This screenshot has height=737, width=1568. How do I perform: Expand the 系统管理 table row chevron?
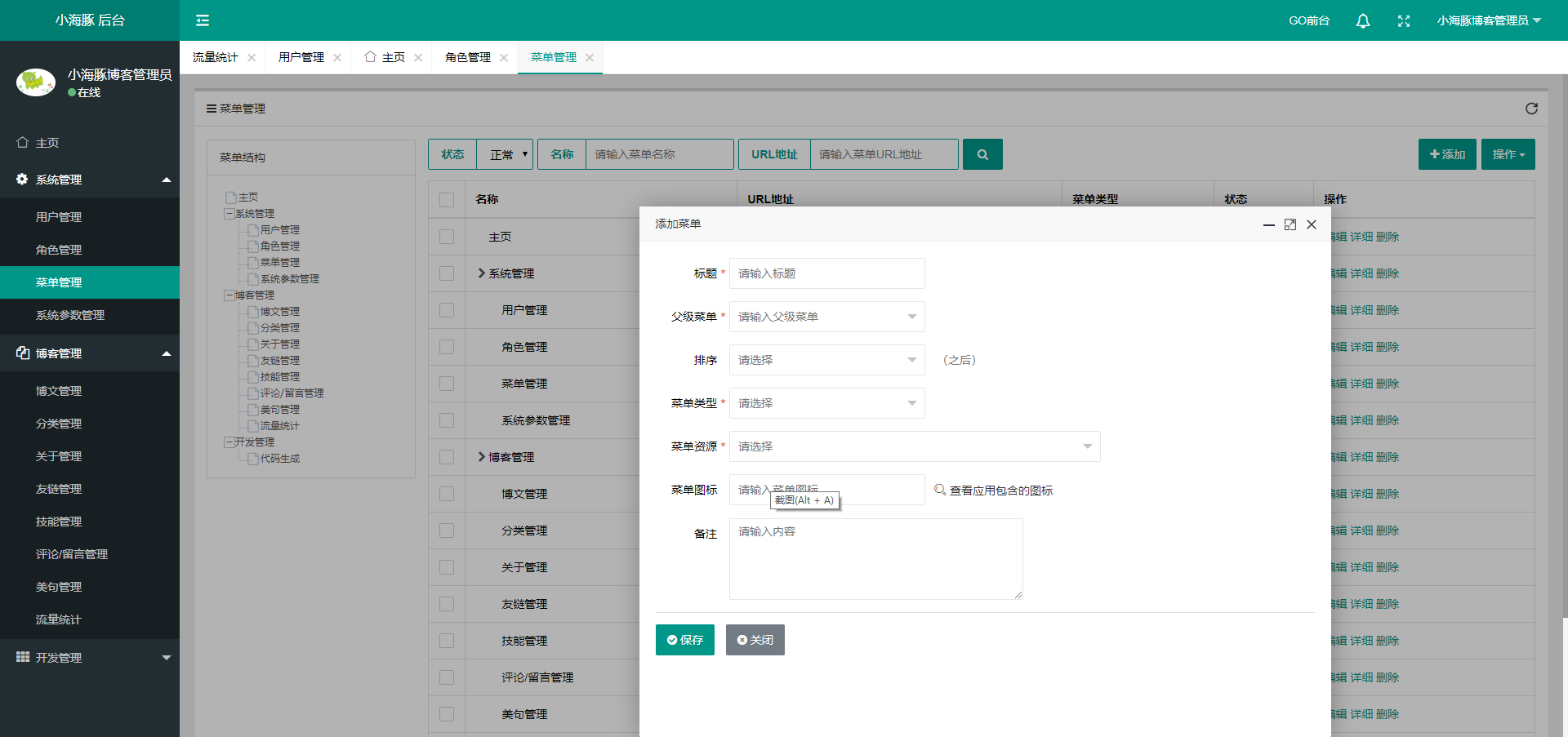(482, 273)
